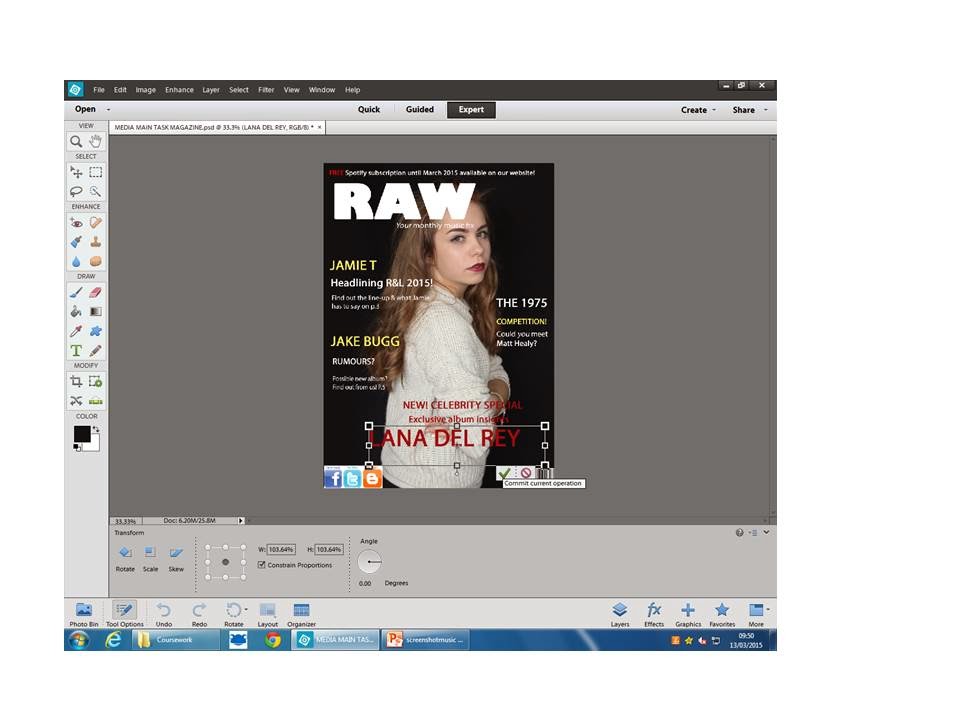Screen dimensions: 960x720
Task: Open the More panels dropdown
Action: click(x=768, y=609)
